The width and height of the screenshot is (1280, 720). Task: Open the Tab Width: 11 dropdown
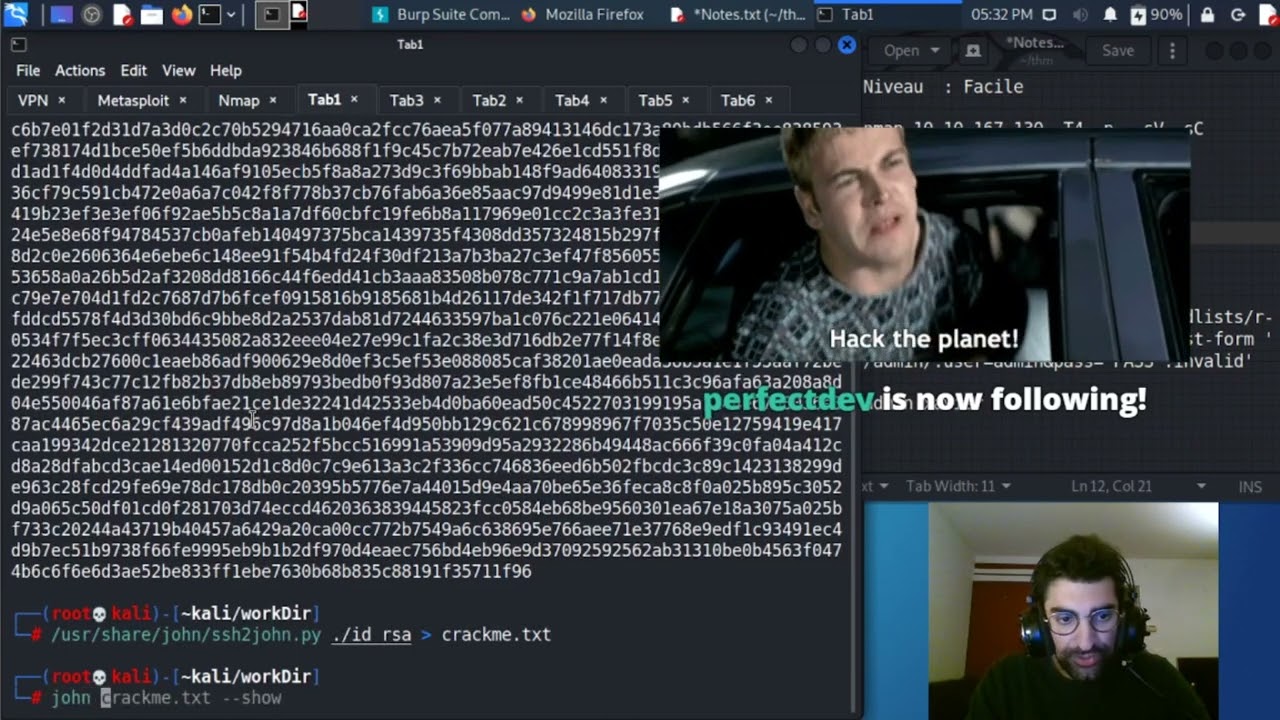coord(958,486)
